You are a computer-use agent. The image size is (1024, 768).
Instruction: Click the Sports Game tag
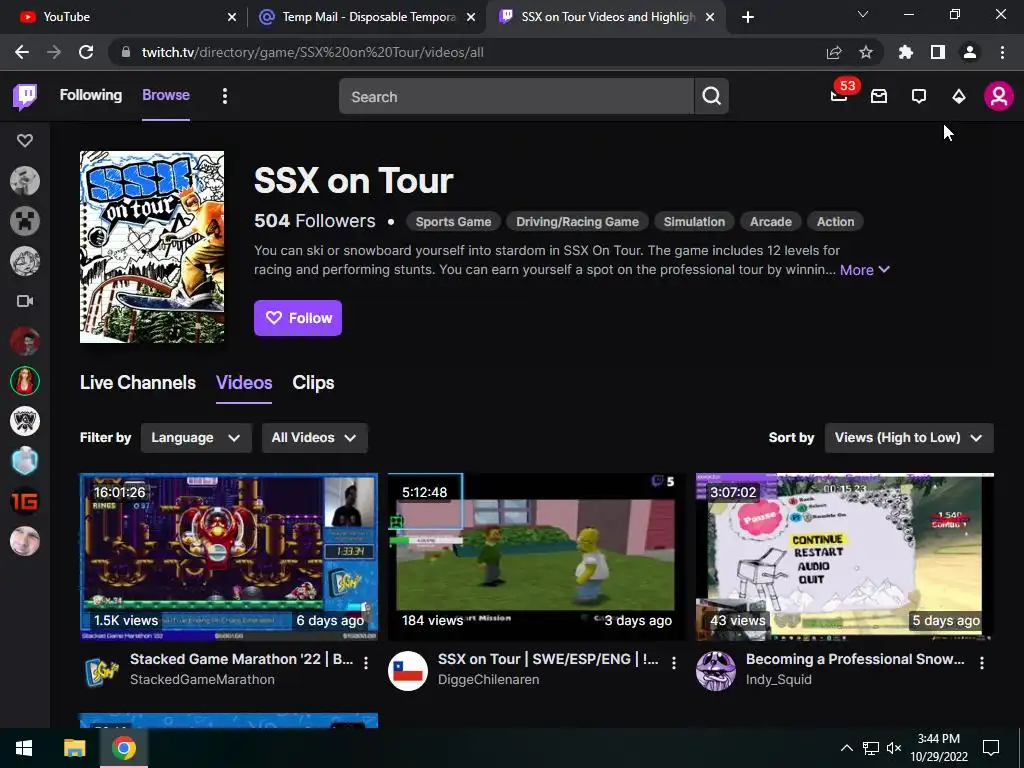[x=453, y=222]
